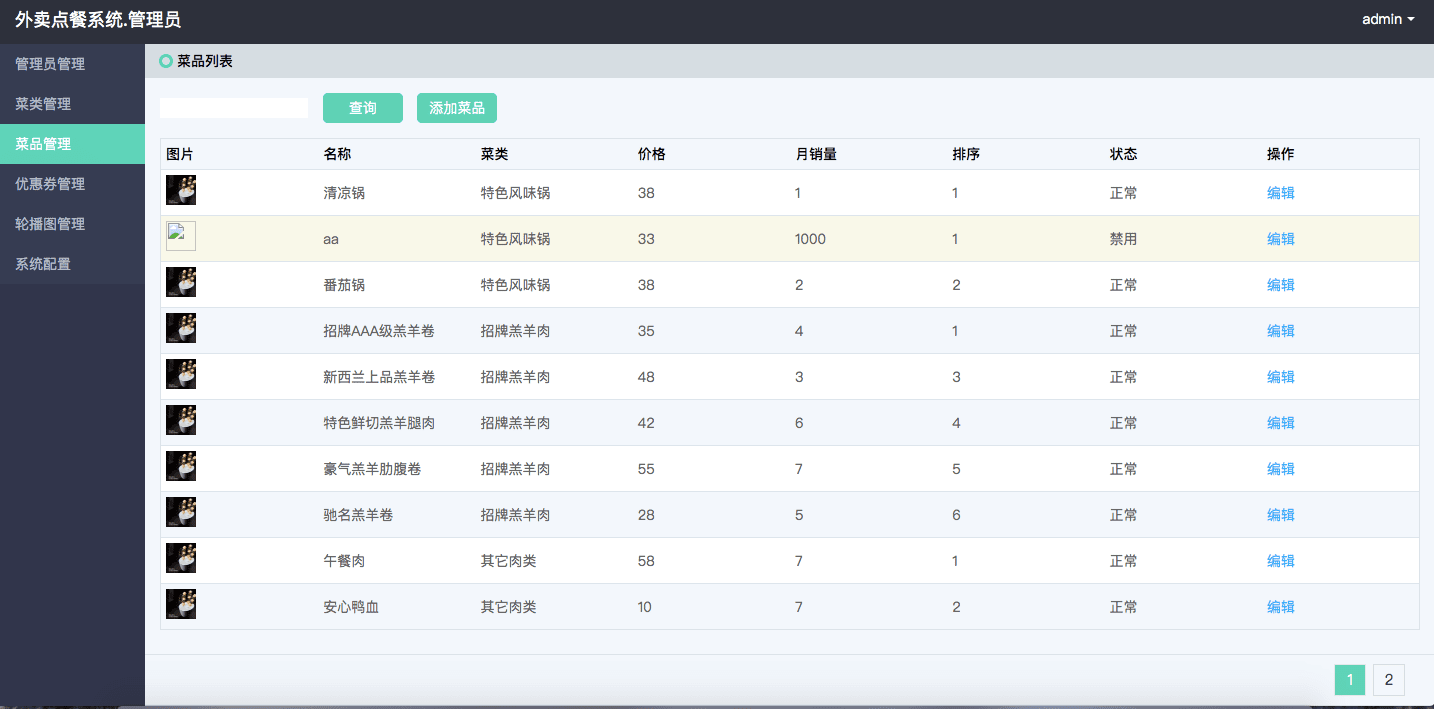Click 编辑 for 安心鸭血
1434x709 pixels.
pyautogui.click(x=1280, y=607)
